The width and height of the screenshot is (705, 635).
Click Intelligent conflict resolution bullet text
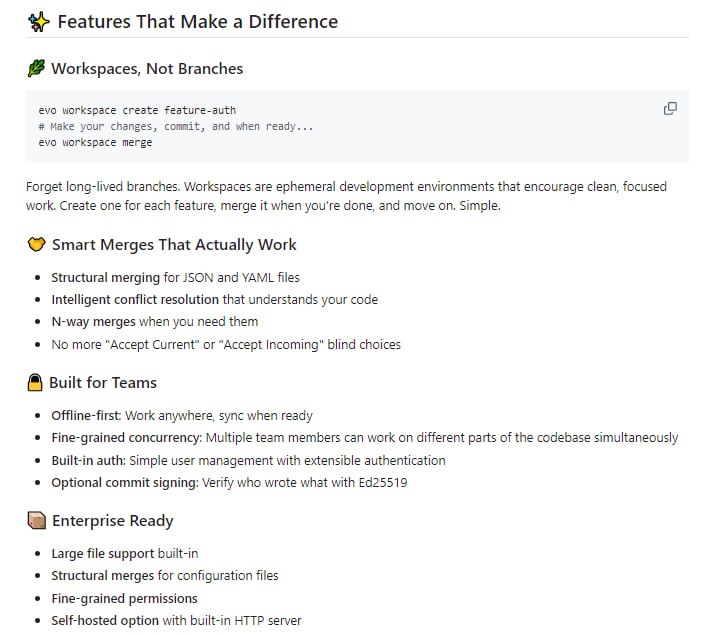(x=135, y=299)
